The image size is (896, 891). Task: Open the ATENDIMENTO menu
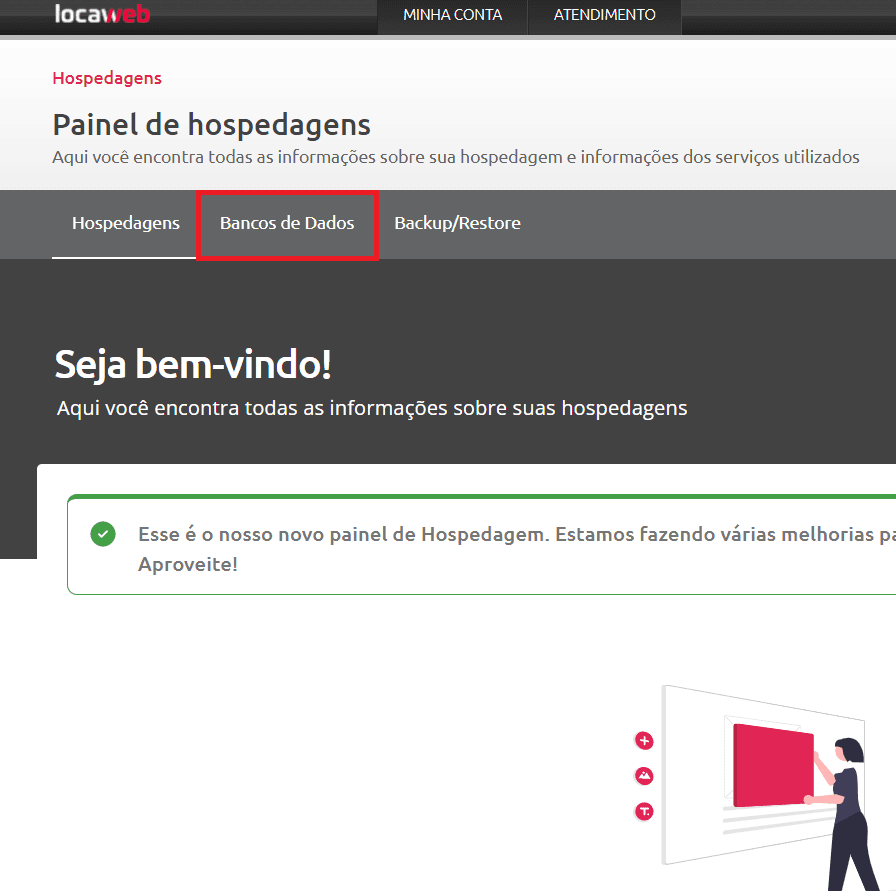coord(604,15)
